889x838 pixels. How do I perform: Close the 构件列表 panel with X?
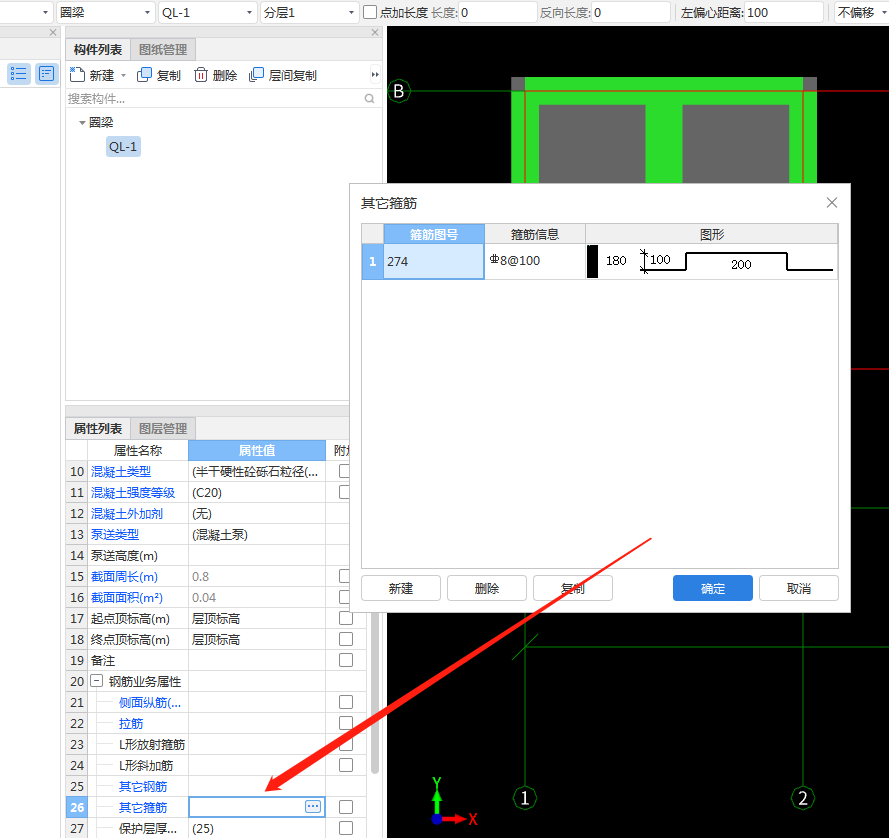pyautogui.click(x=375, y=32)
